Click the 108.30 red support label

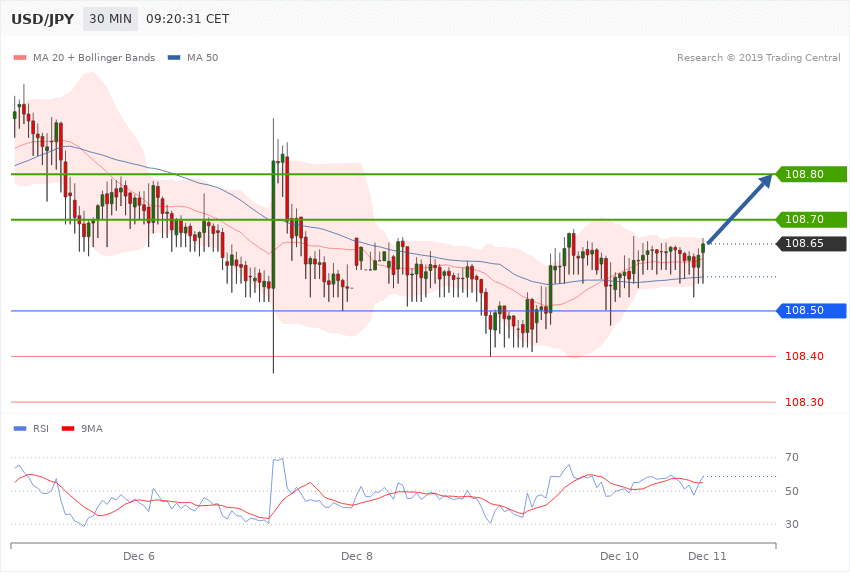click(804, 402)
